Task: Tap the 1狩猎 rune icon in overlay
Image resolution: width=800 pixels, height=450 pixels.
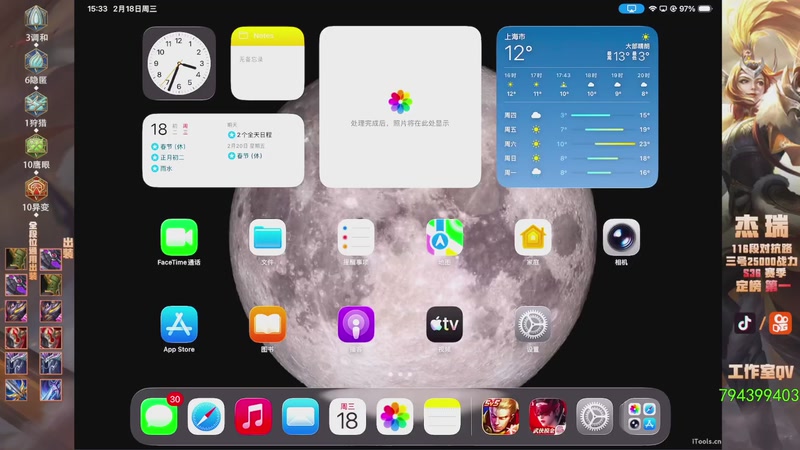Action: [36, 104]
